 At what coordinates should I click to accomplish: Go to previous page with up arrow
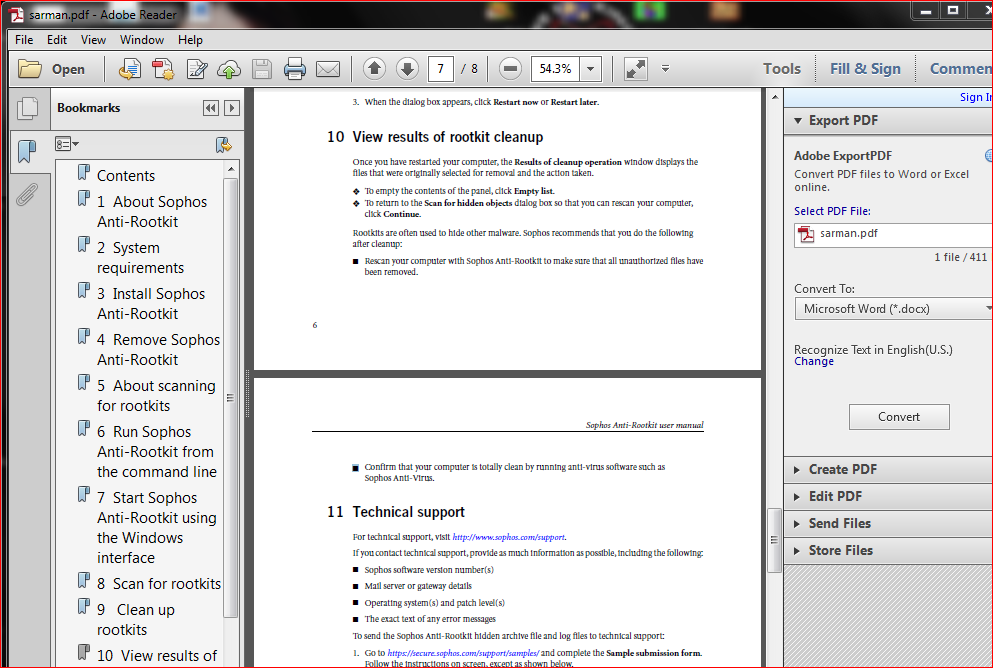pyautogui.click(x=374, y=68)
